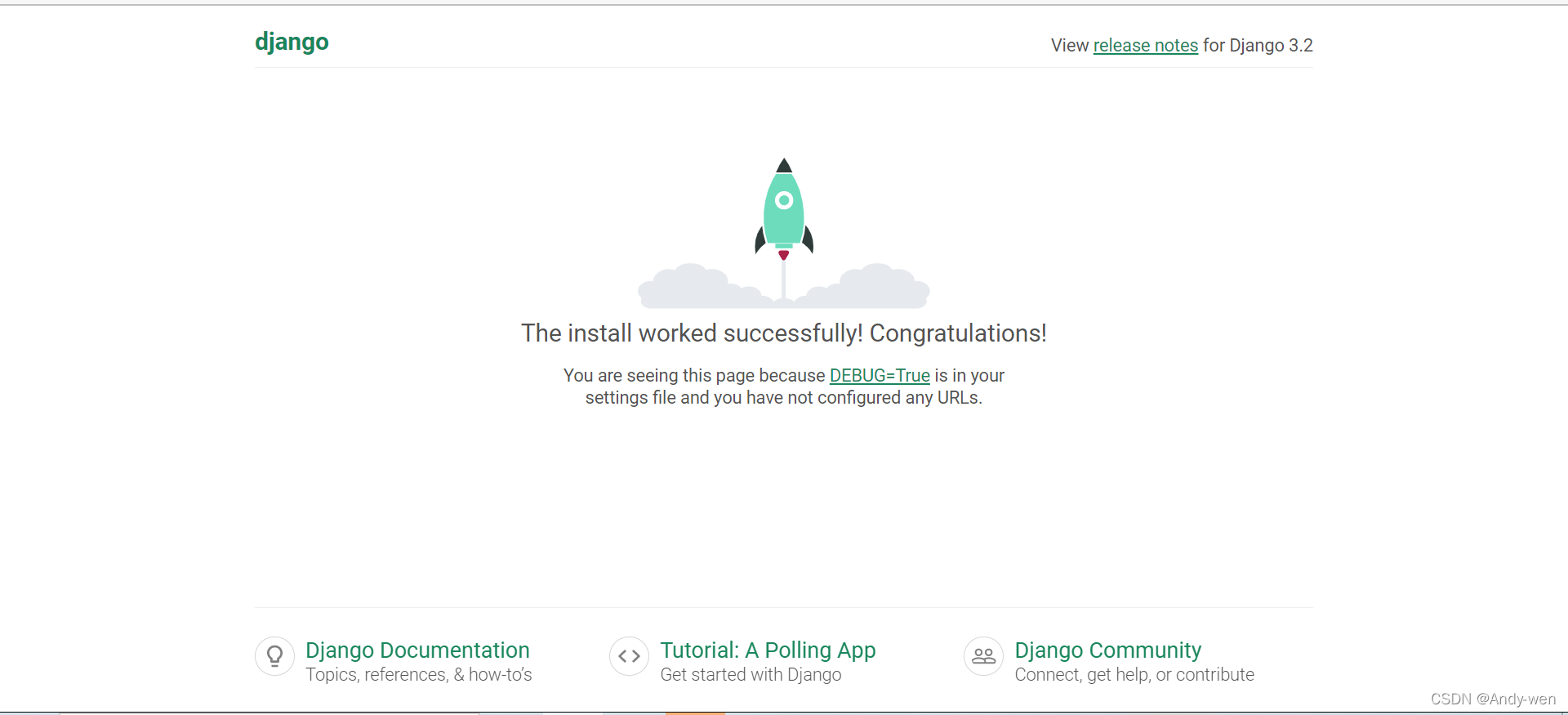Follow the DEBUG=True settings link
Viewport: 1568px width, 715px height.
pos(880,375)
